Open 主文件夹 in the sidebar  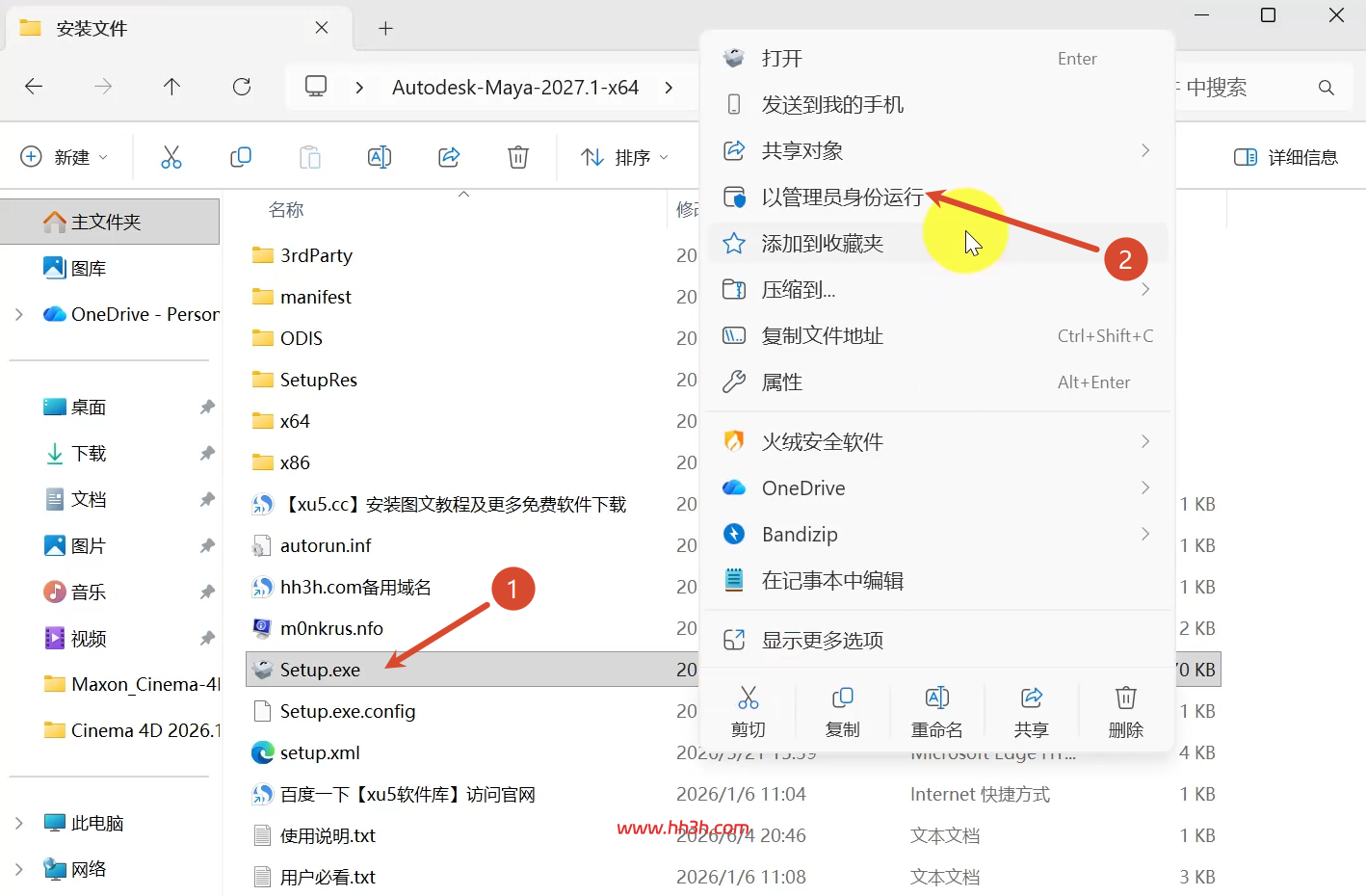pos(110,222)
